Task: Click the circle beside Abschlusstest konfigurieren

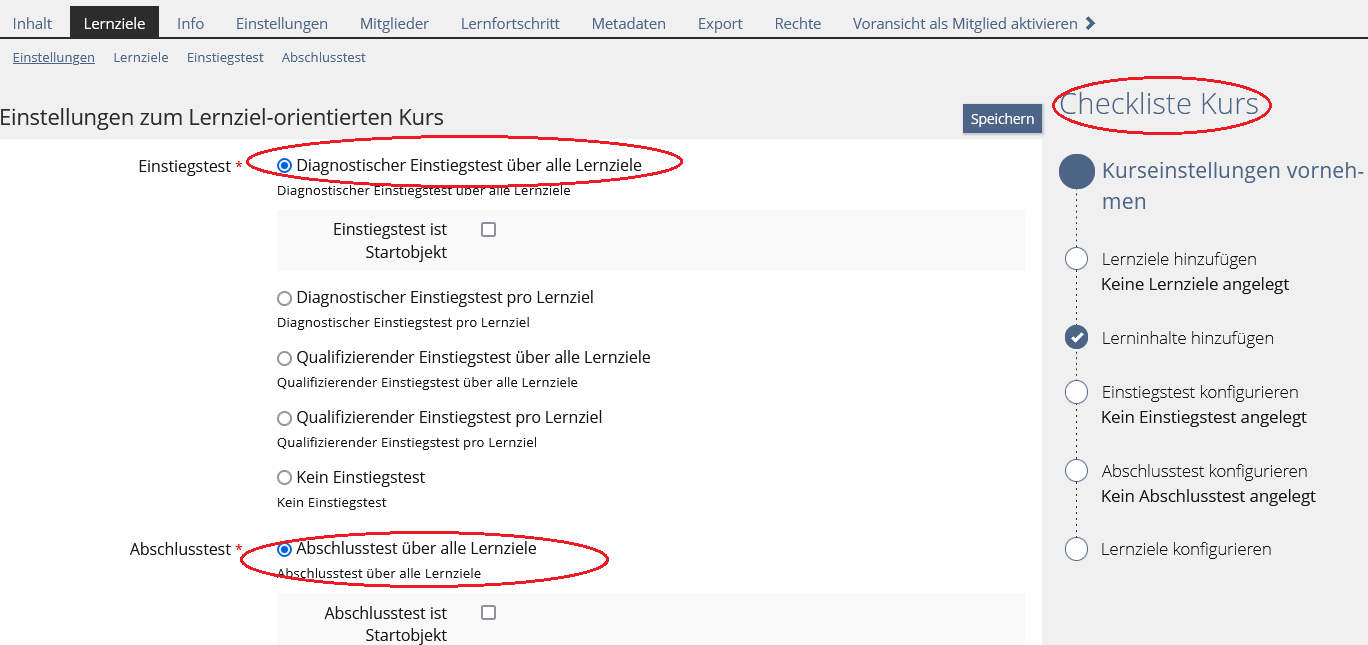Action: click(x=1076, y=471)
